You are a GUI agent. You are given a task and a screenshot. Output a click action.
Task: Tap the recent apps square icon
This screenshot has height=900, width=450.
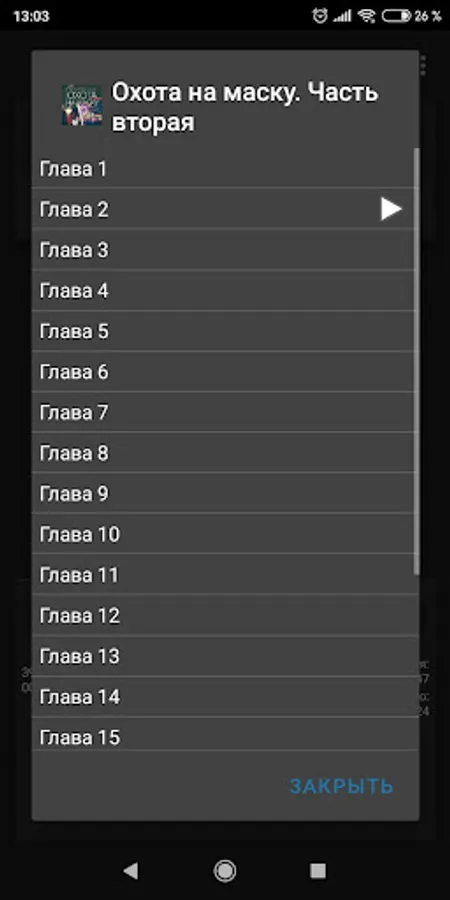point(318,871)
